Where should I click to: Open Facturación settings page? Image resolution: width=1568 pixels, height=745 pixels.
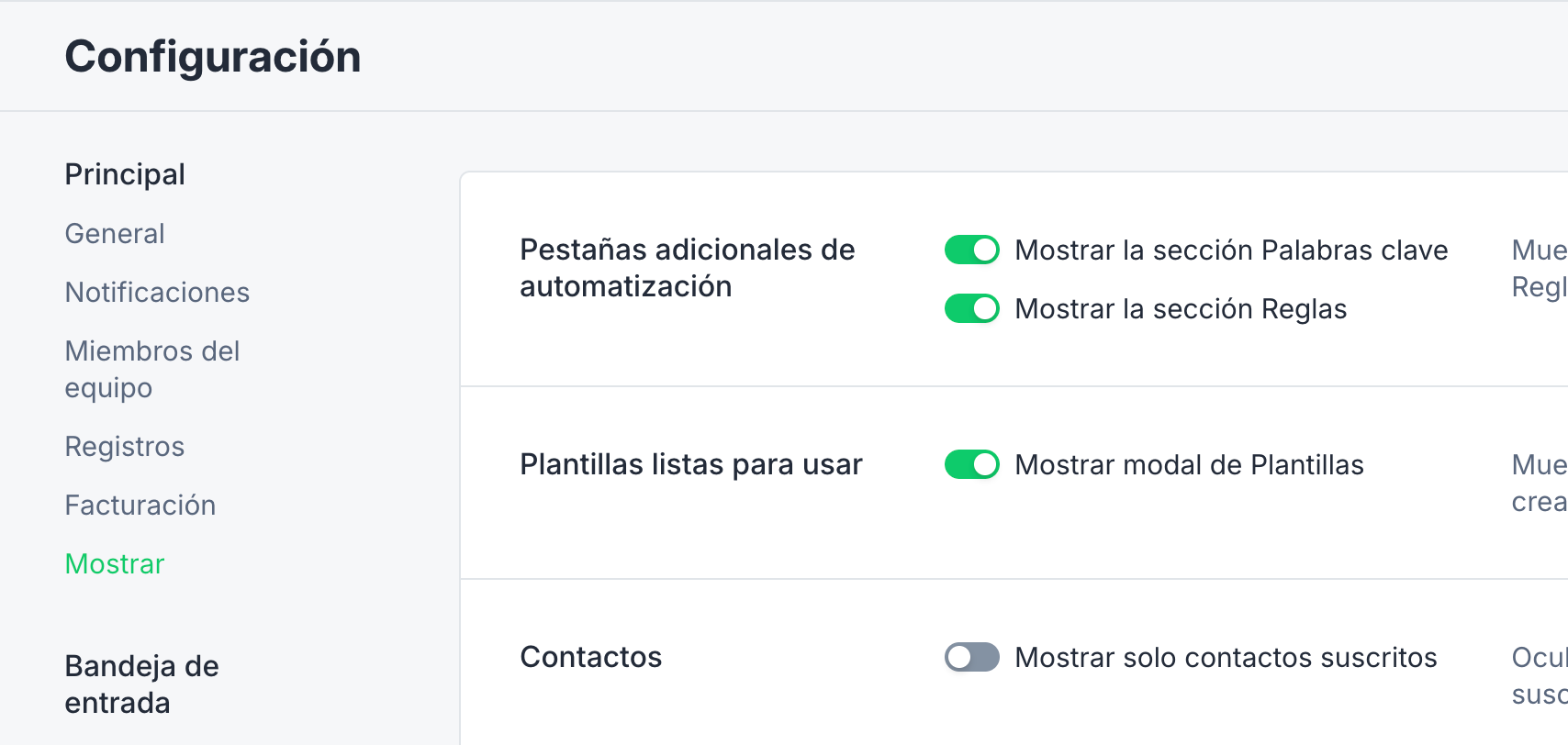(140, 506)
